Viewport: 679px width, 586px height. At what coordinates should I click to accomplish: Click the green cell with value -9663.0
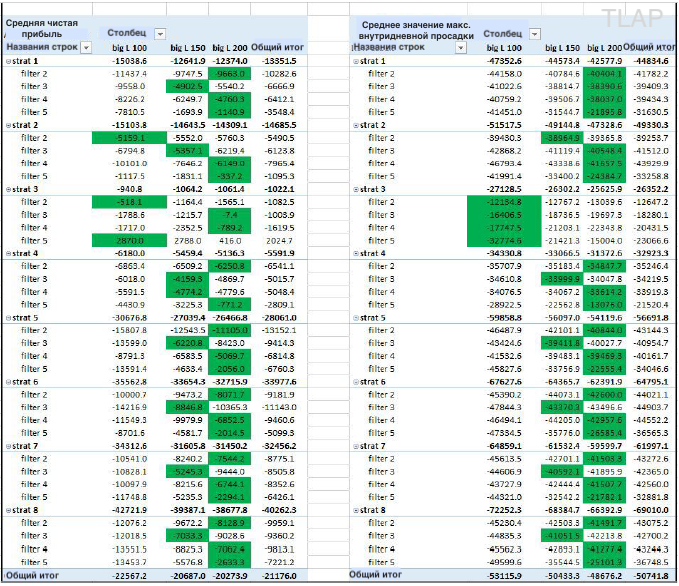(230, 74)
